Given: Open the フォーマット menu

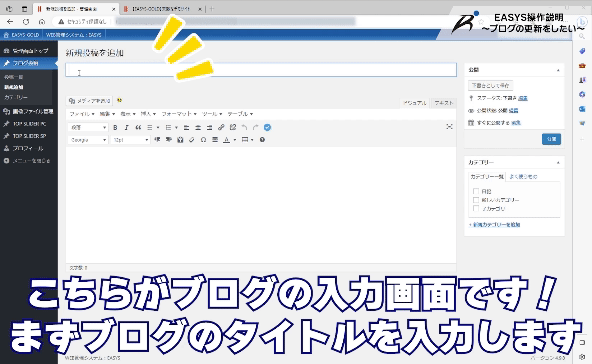Looking at the screenshot, I should 179,114.
